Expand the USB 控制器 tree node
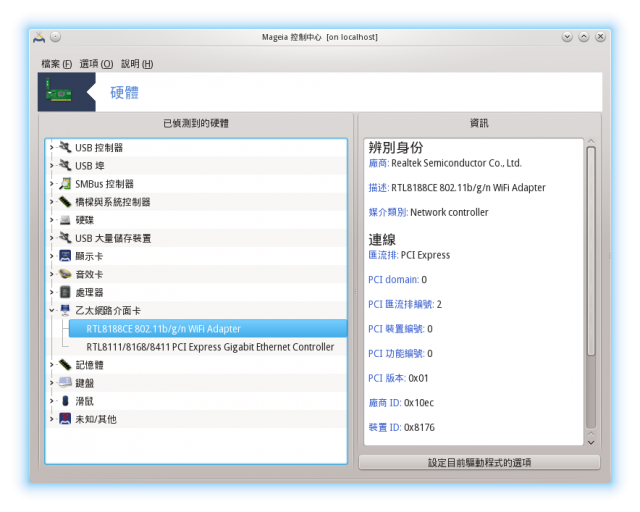Viewport: 640px width, 512px height. pos(51,147)
